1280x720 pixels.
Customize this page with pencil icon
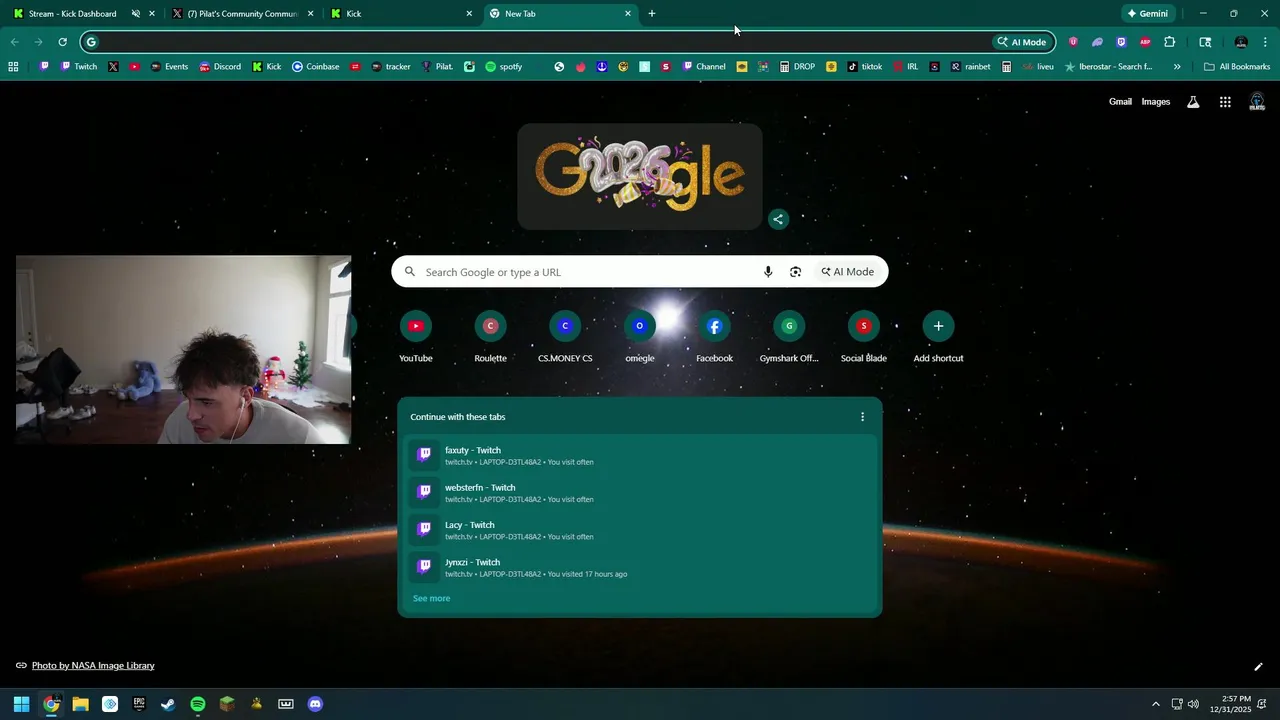point(1258,667)
